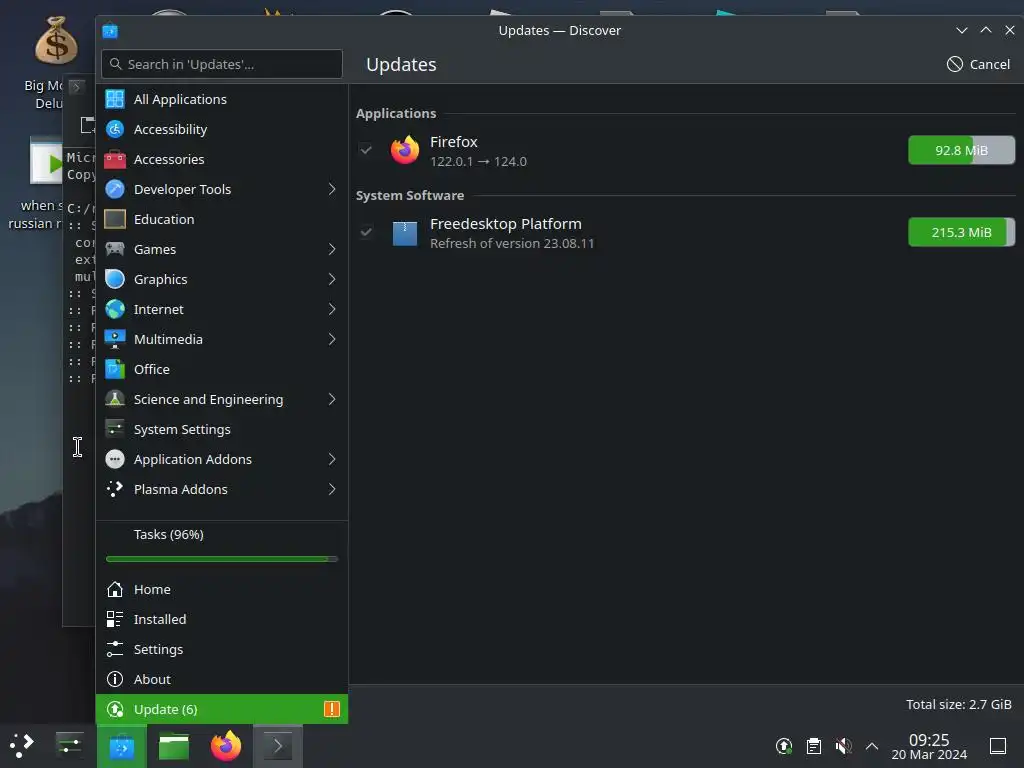Image resolution: width=1024 pixels, height=768 pixels.
Task: Click the Discover window title icon
Action: (110, 31)
